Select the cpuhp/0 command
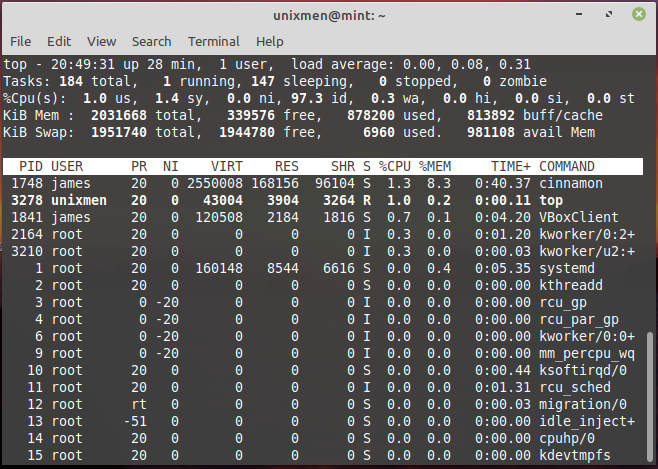Viewport: 658px width, 469px height. pos(567,438)
